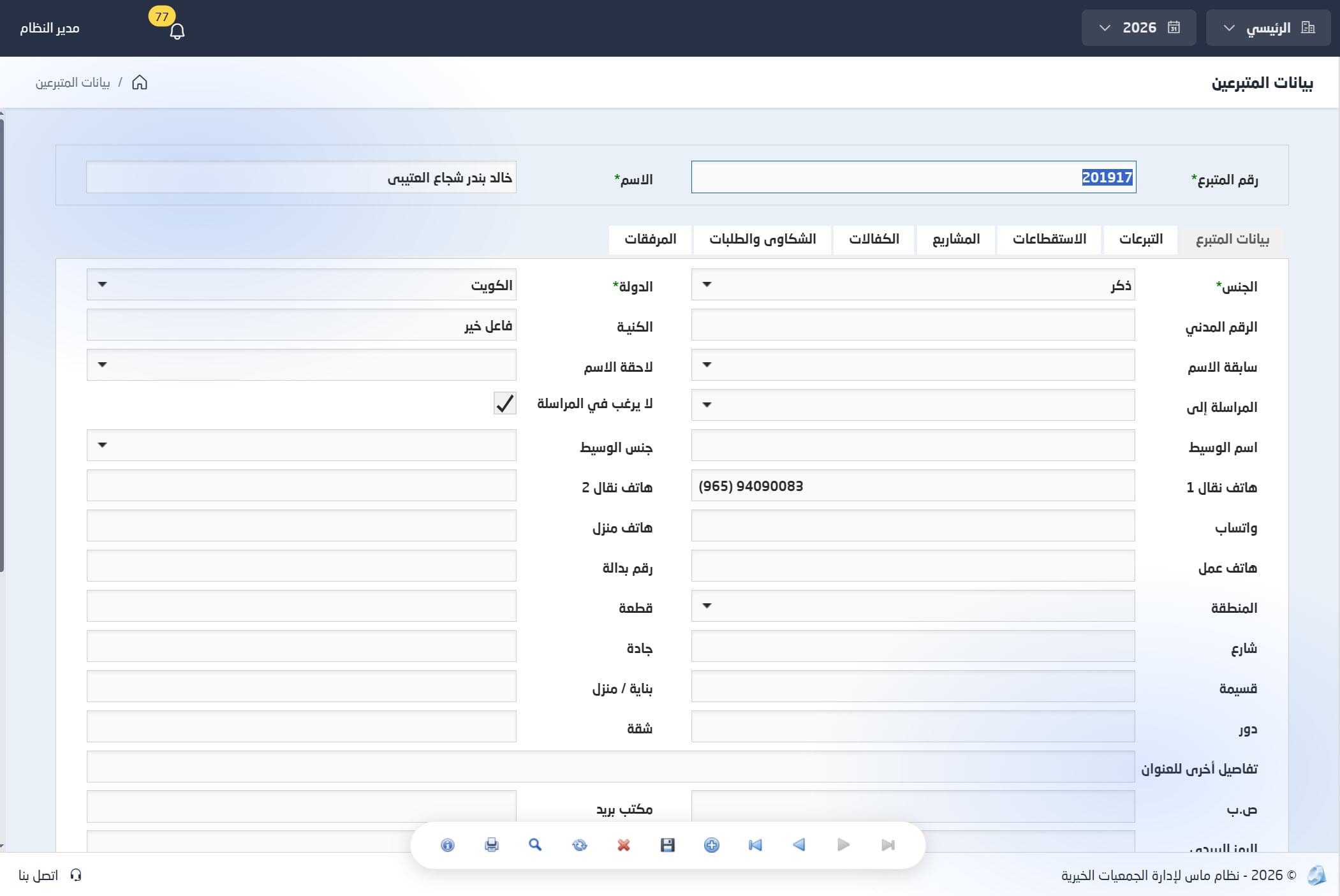
Task: Open the المراسلة إلى dropdown
Action: tap(913, 405)
